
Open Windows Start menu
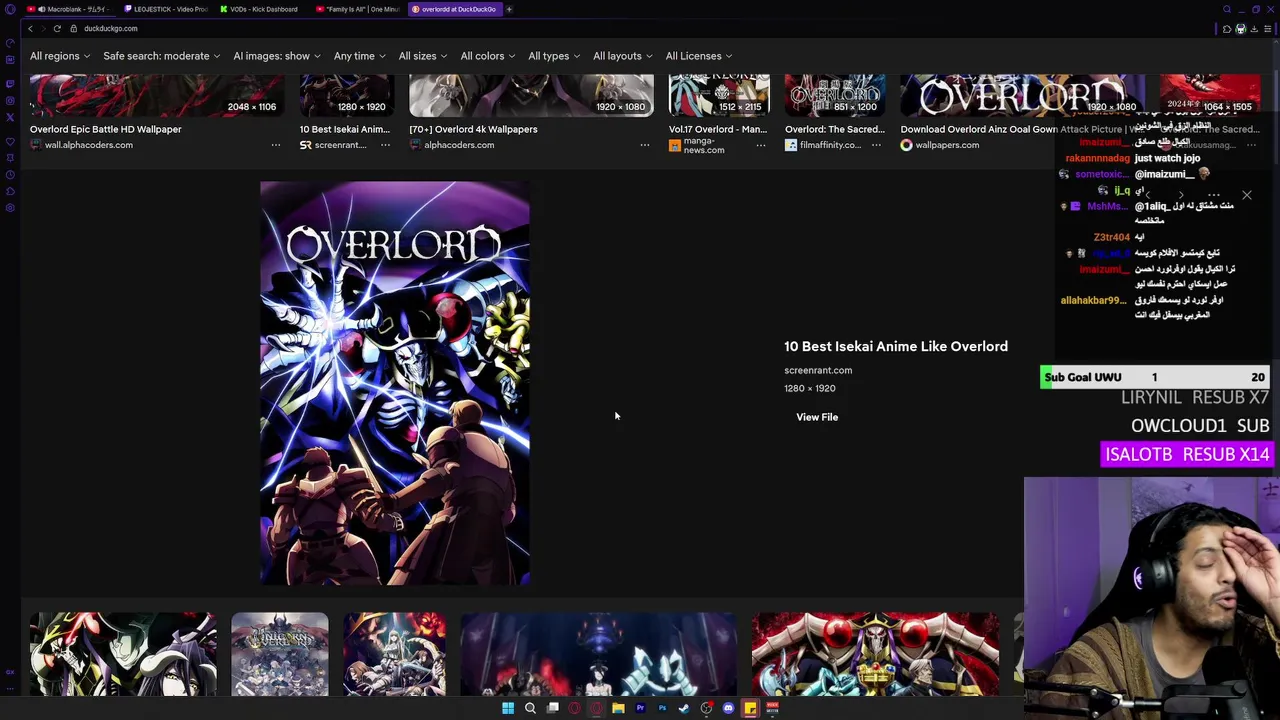[508, 708]
